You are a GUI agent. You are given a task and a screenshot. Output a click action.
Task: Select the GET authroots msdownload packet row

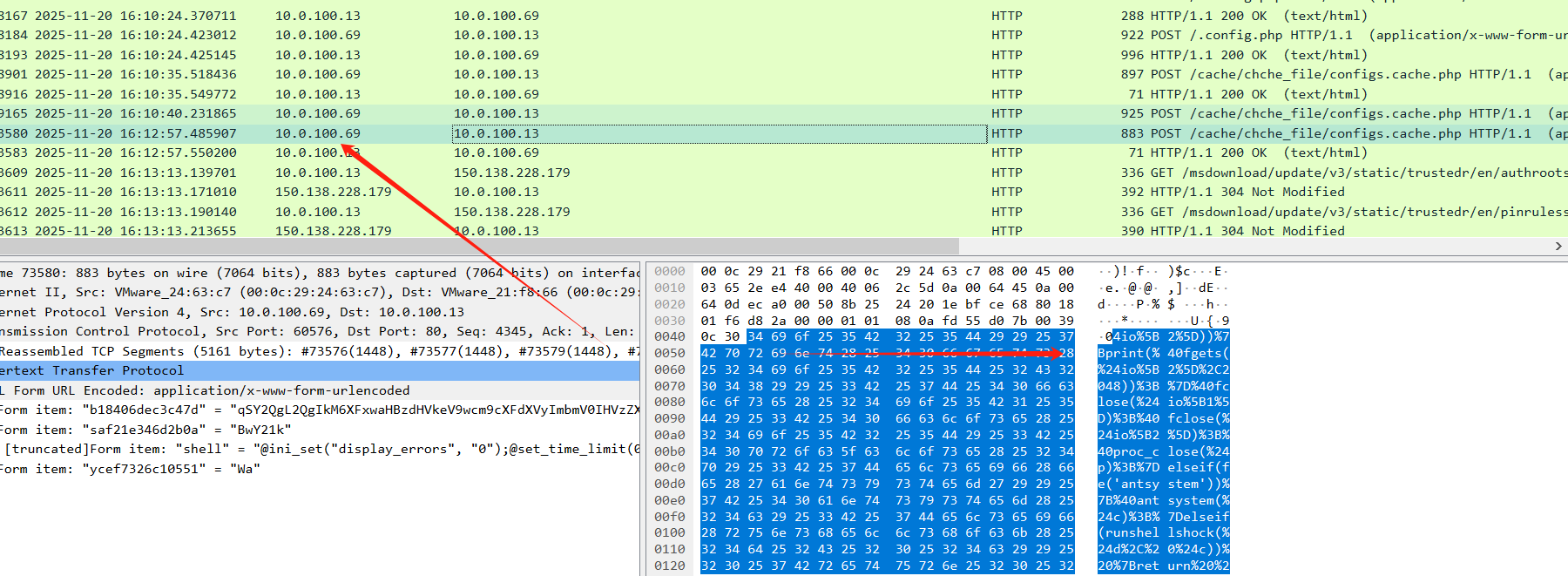pos(610,173)
